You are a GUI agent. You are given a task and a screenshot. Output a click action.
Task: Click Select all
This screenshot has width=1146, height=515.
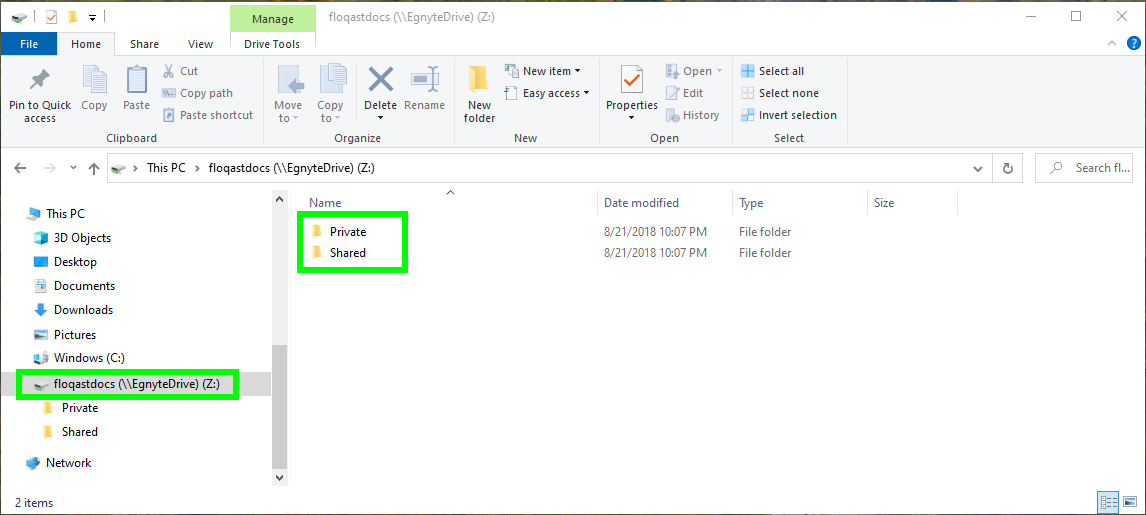pyautogui.click(x=773, y=71)
